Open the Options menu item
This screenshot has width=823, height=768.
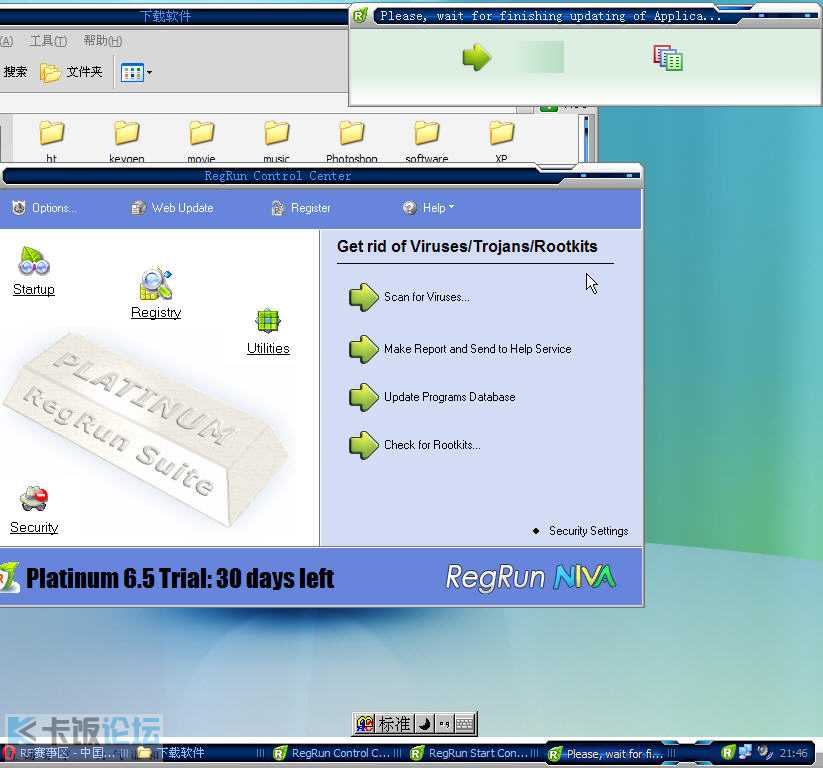click(44, 208)
